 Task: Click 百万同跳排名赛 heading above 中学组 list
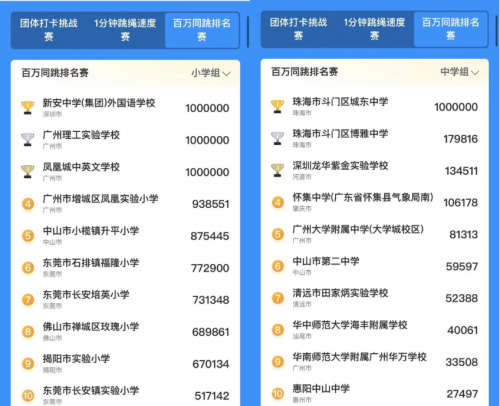304,72
